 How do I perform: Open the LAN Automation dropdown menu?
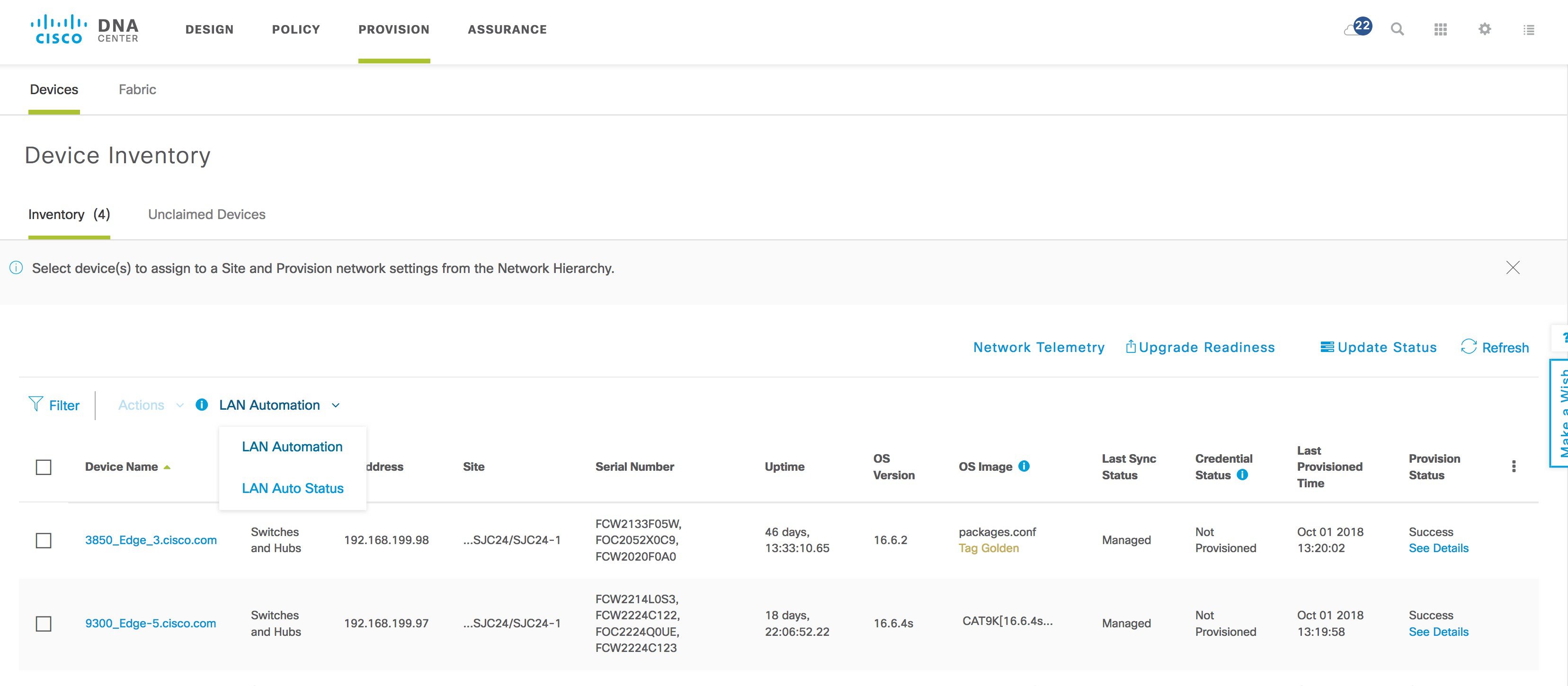tap(270, 405)
